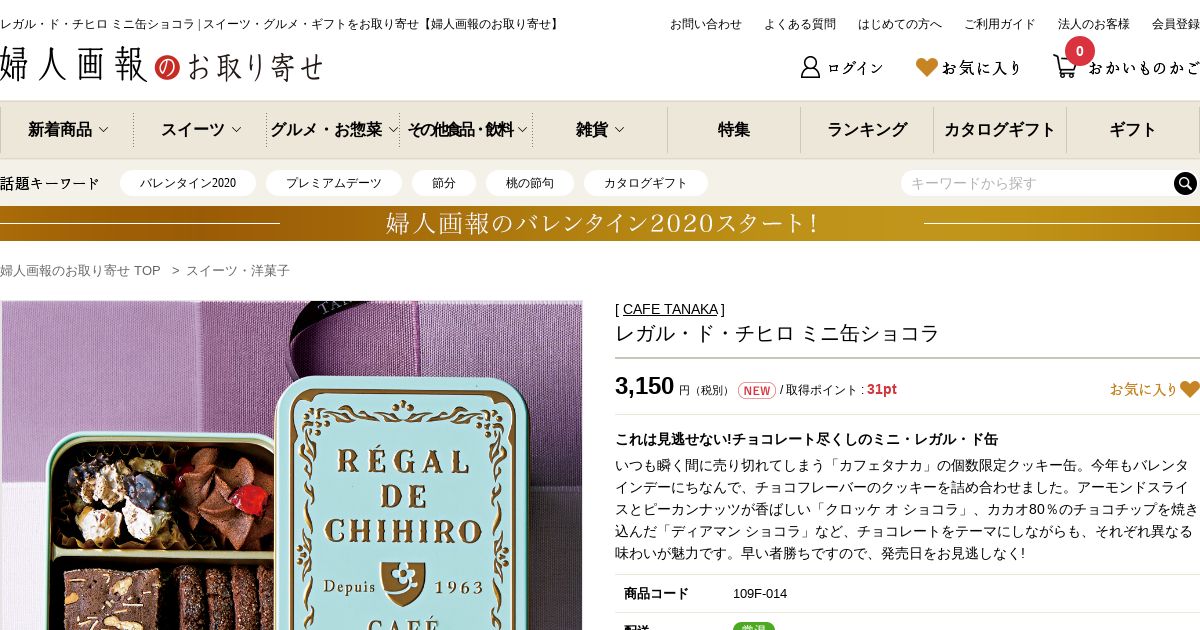Click the cart item count badge

coord(1080,51)
